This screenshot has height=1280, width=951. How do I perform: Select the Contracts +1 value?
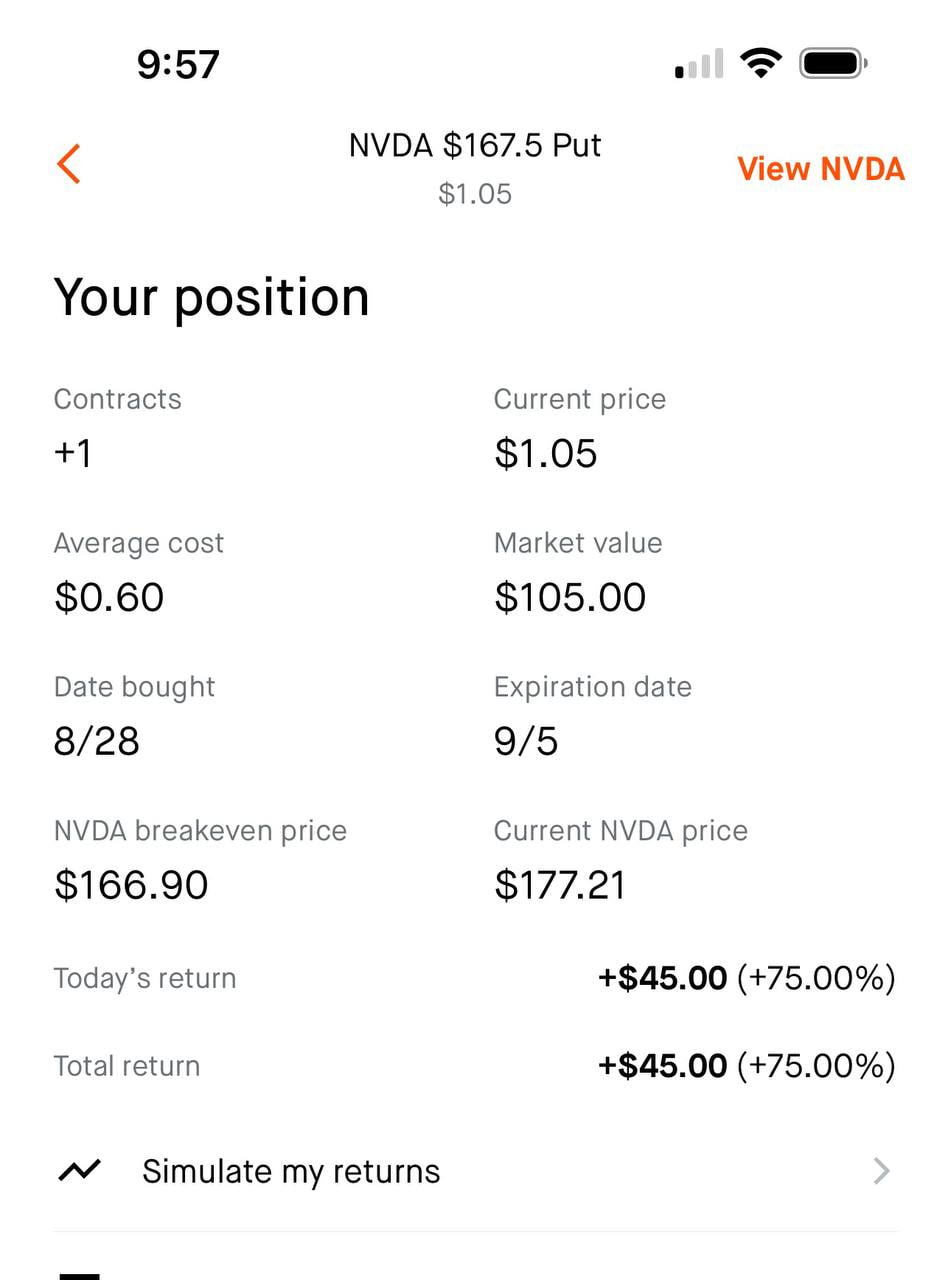point(73,453)
